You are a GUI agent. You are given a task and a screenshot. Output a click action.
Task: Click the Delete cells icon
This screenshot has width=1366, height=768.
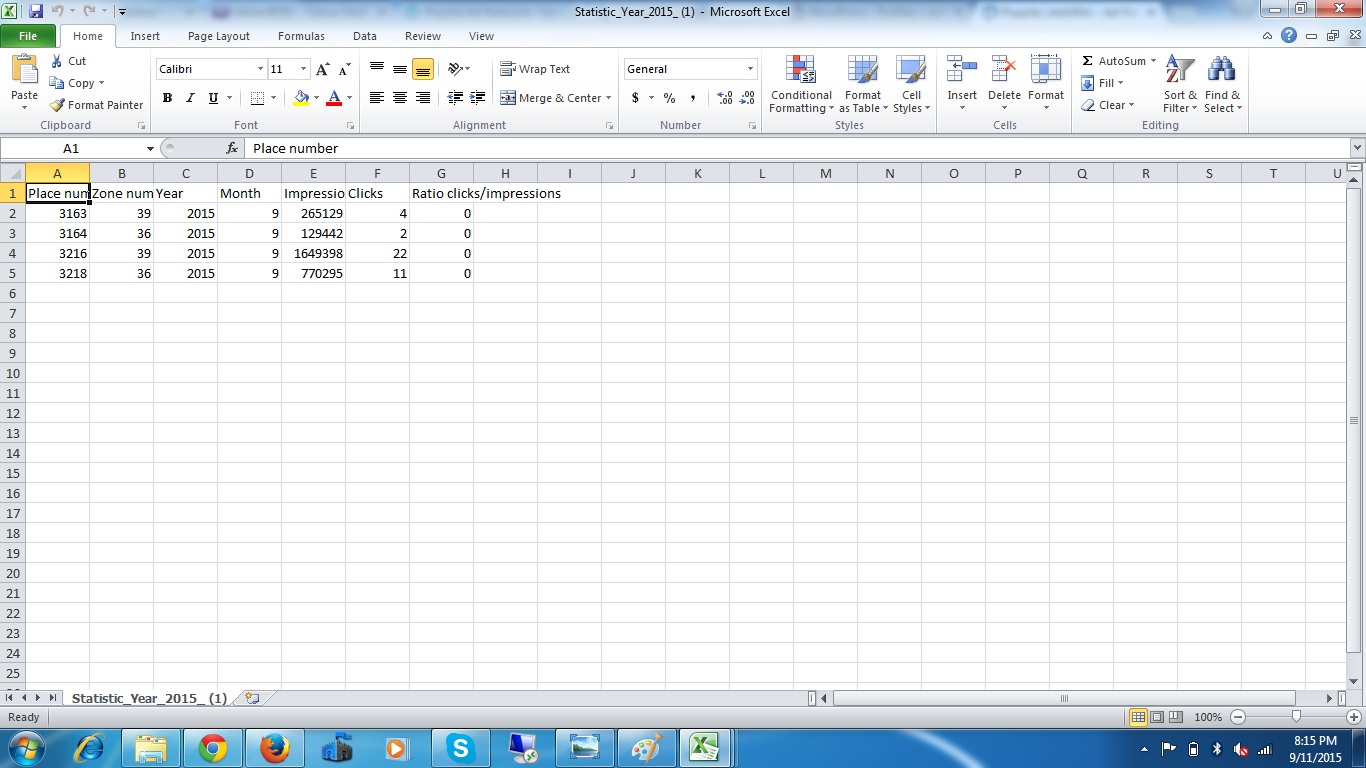pyautogui.click(x=1004, y=69)
